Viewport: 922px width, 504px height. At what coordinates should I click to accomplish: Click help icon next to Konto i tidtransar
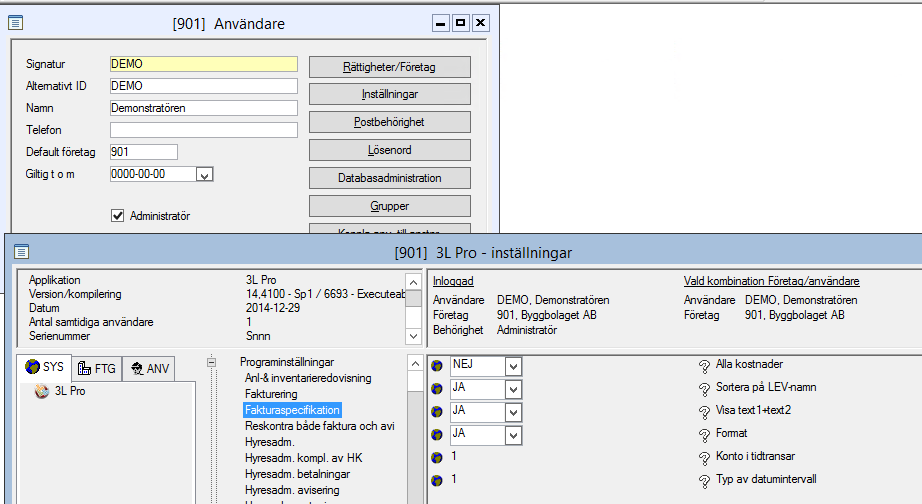point(704,458)
